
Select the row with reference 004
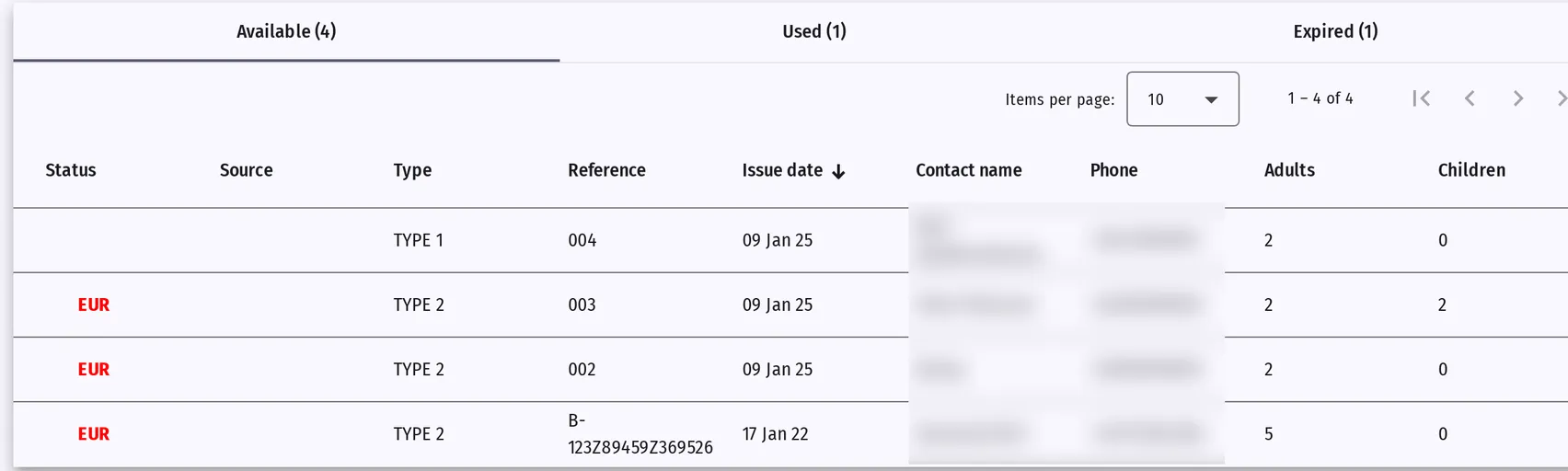[x=790, y=240]
